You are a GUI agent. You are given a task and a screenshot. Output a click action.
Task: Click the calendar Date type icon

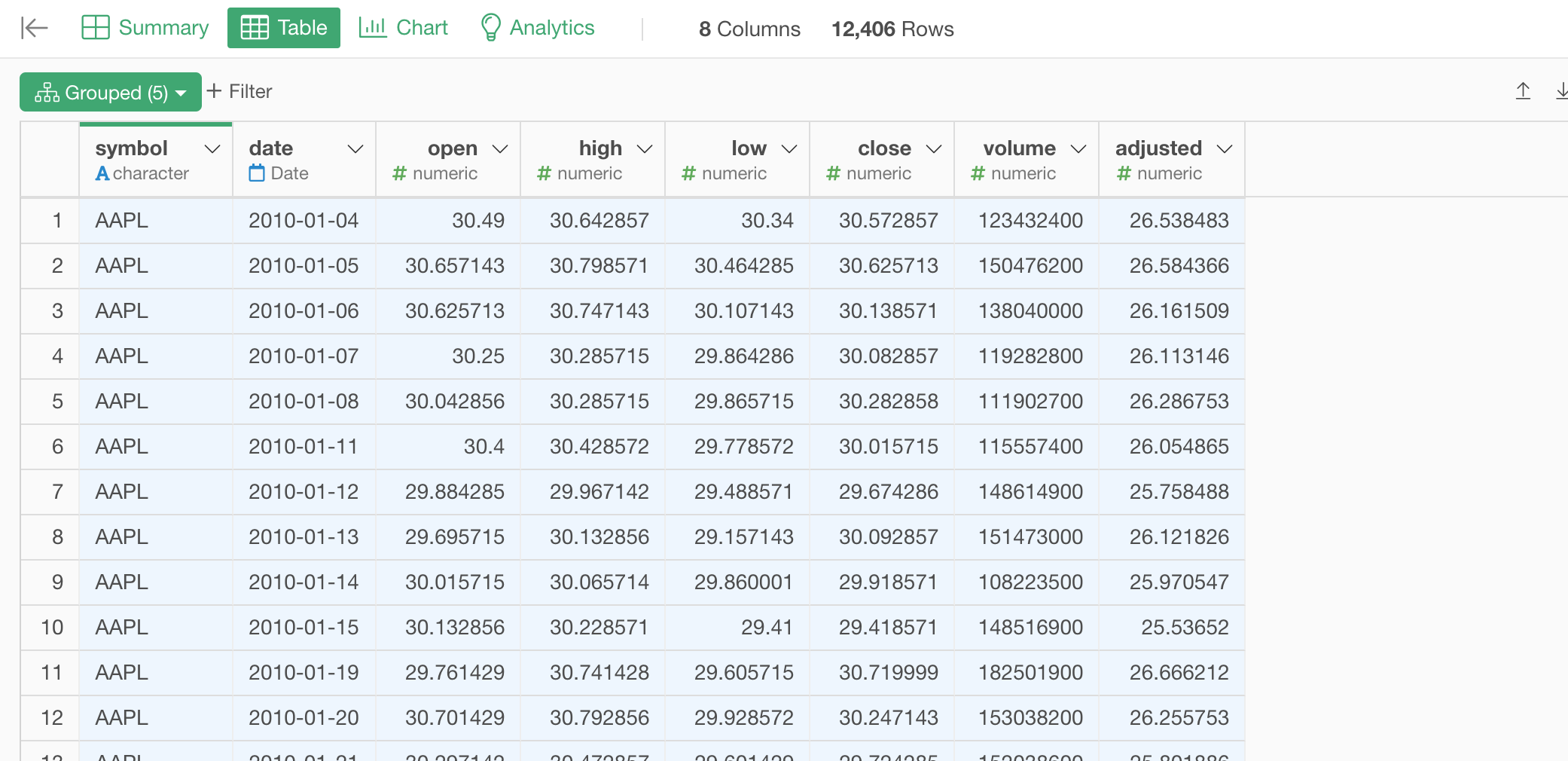[257, 173]
